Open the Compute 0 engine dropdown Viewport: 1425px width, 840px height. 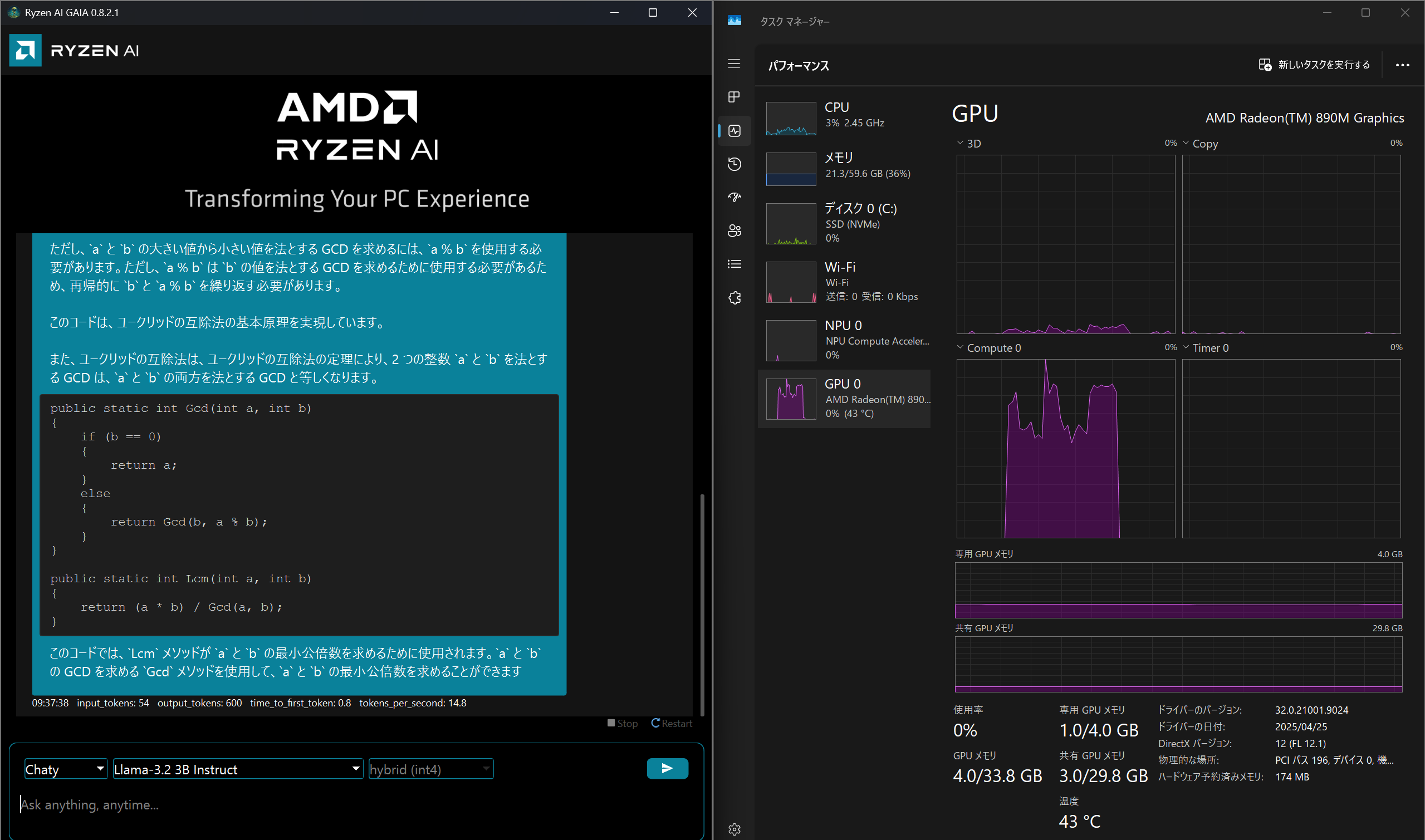coord(960,347)
